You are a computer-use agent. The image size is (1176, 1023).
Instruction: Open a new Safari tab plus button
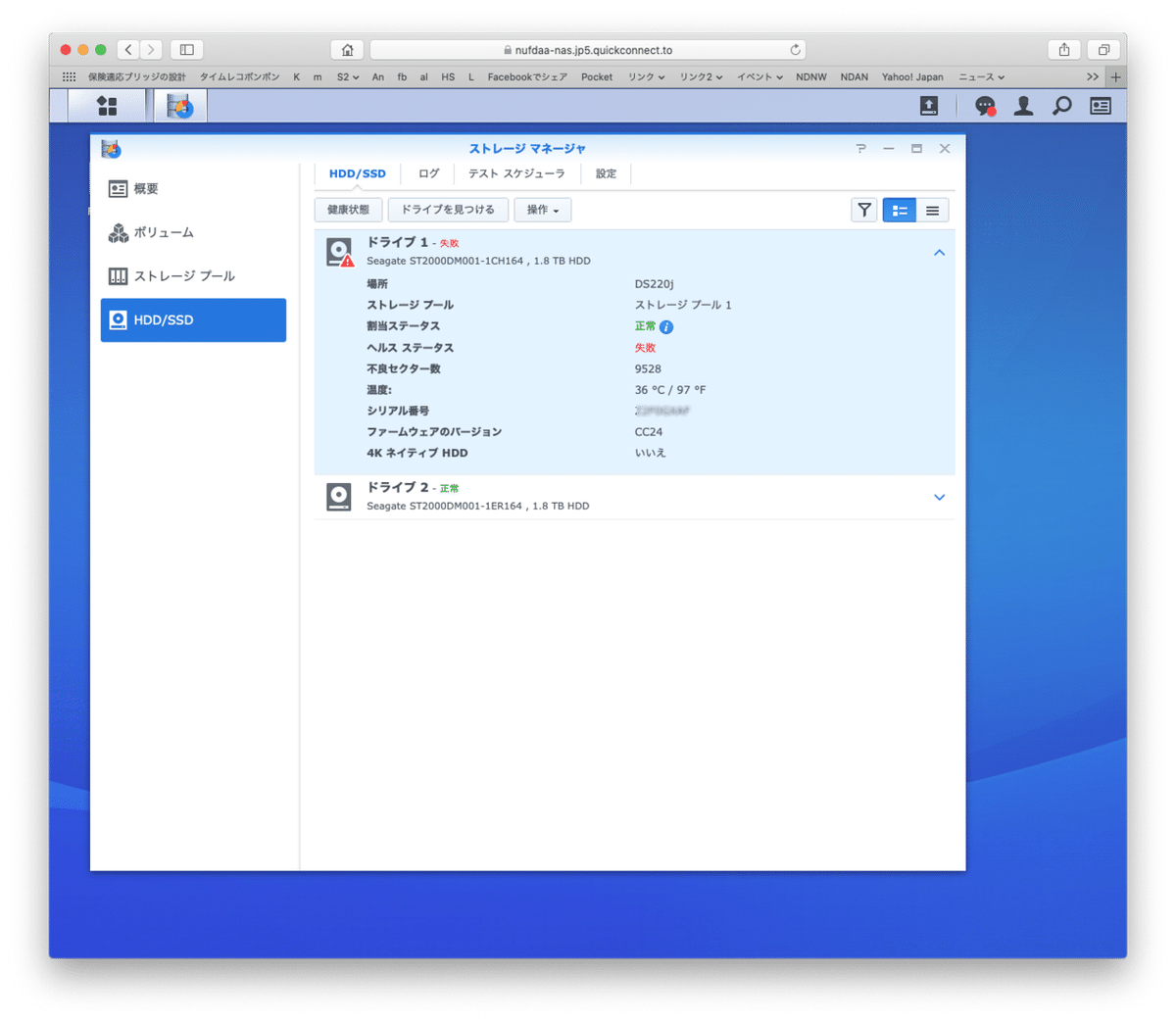pyautogui.click(x=1116, y=76)
